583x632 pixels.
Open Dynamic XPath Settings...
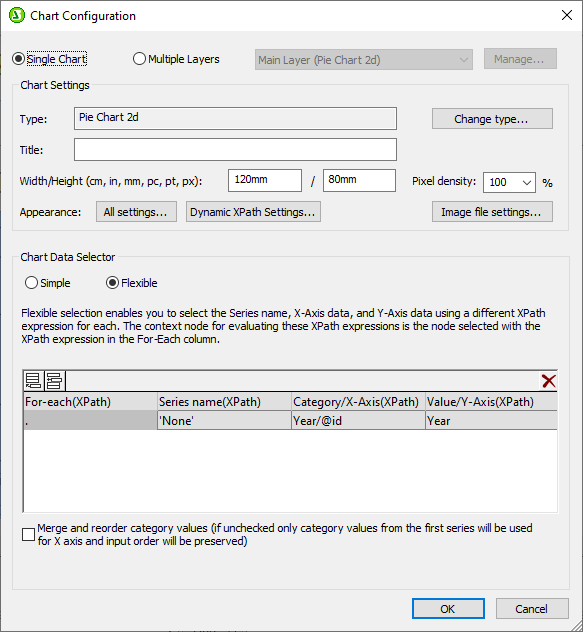click(x=253, y=212)
